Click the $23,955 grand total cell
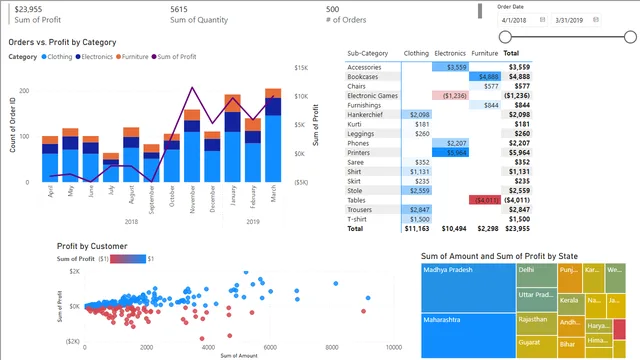The width and height of the screenshot is (640, 360). coord(517,229)
